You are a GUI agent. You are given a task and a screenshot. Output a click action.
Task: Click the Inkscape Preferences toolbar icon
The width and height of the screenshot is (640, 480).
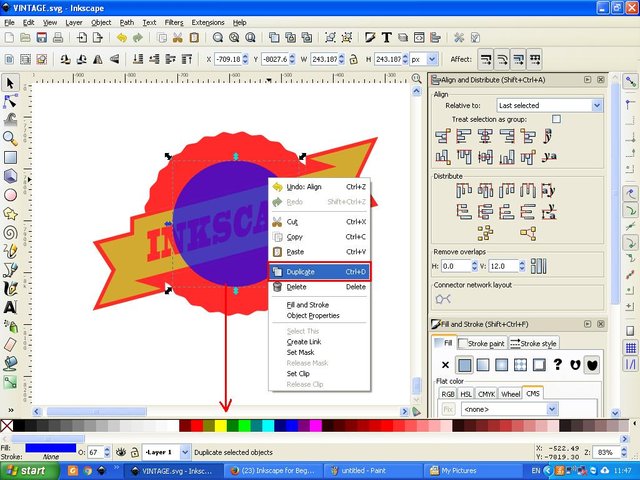(459, 38)
